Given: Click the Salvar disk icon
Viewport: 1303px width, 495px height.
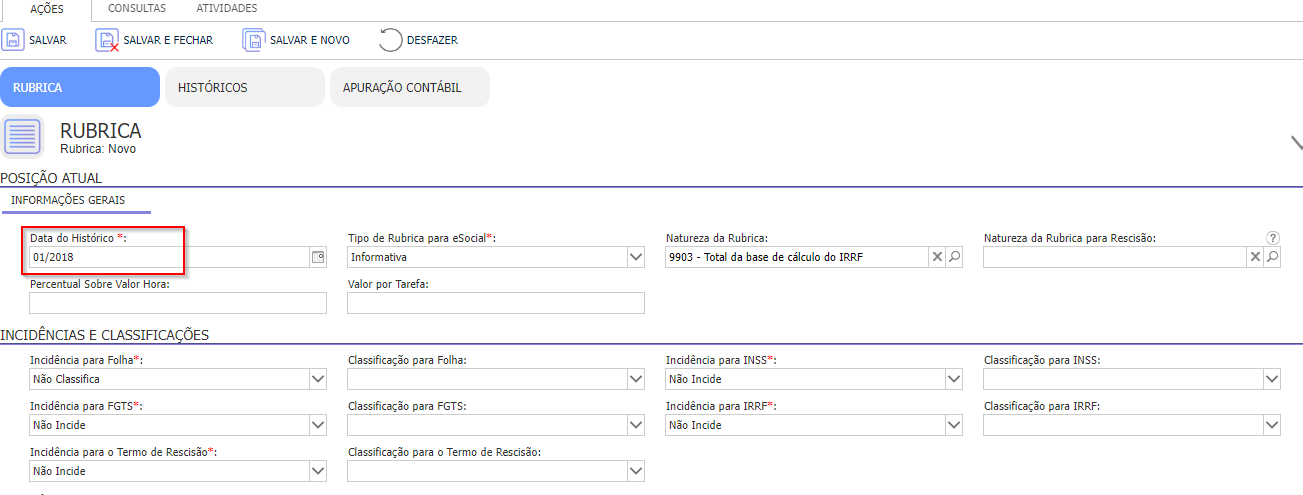Looking at the screenshot, I should [14, 40].
